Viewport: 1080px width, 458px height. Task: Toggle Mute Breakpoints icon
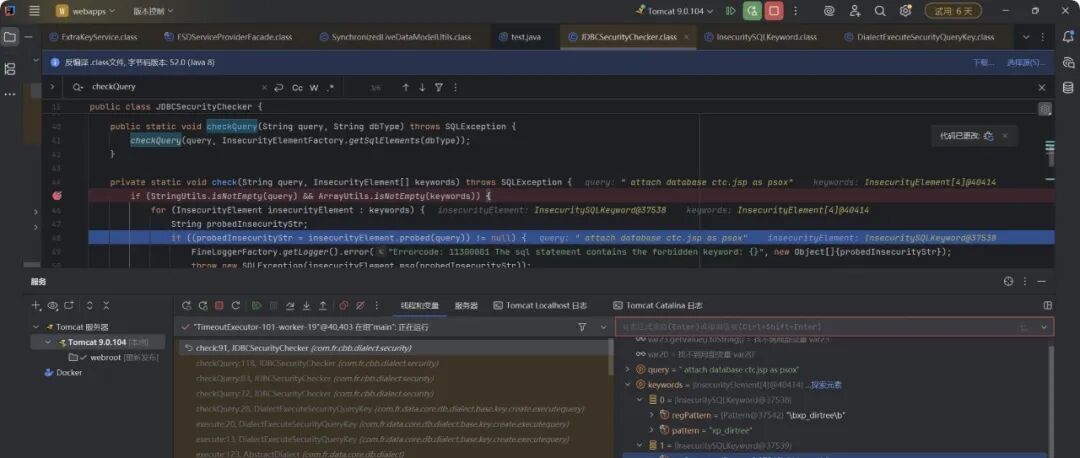(360, 305)
